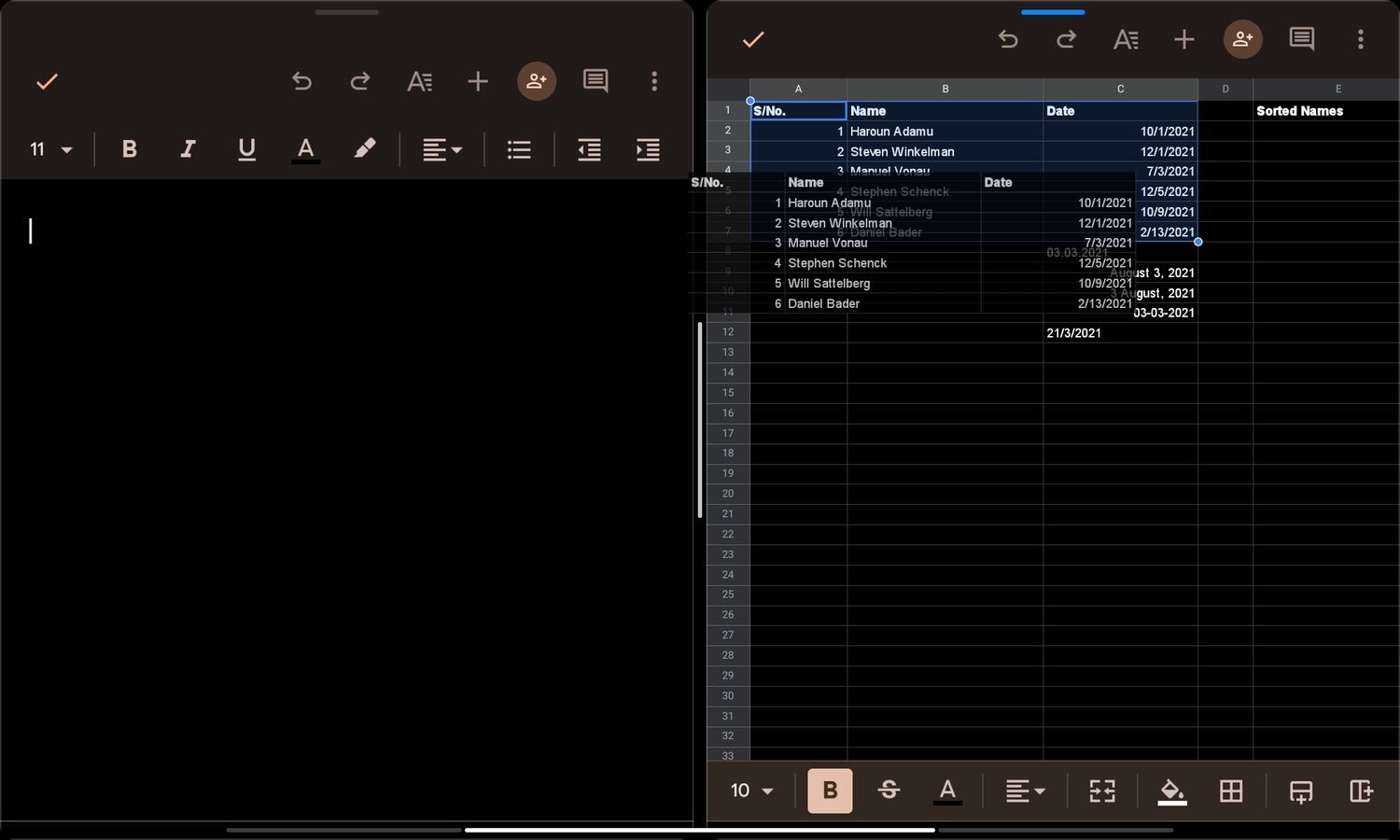This screenshot has height=840, width=1400.
Task: Toggle the bulleted list
Action: 519,149
